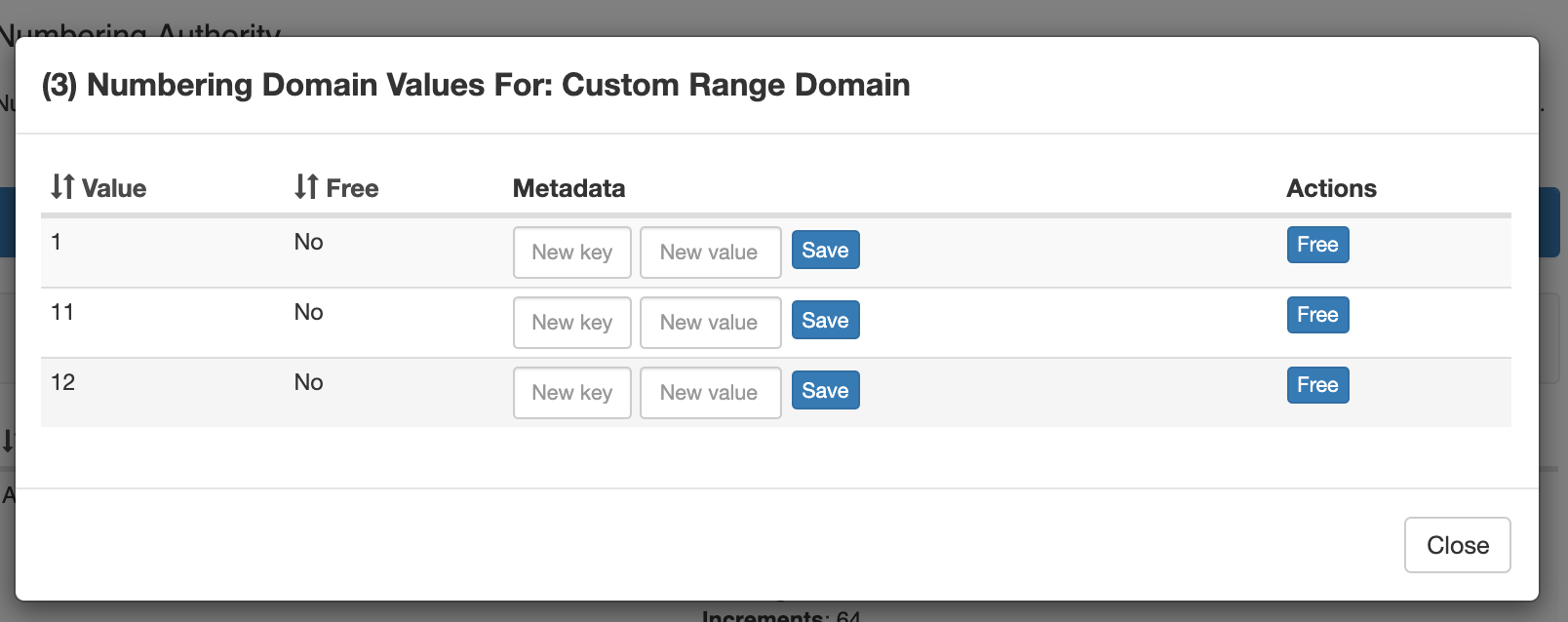Screen dimensions: 1568x622
Task: Sort table by Free column icon
Action: pos(306,186)
